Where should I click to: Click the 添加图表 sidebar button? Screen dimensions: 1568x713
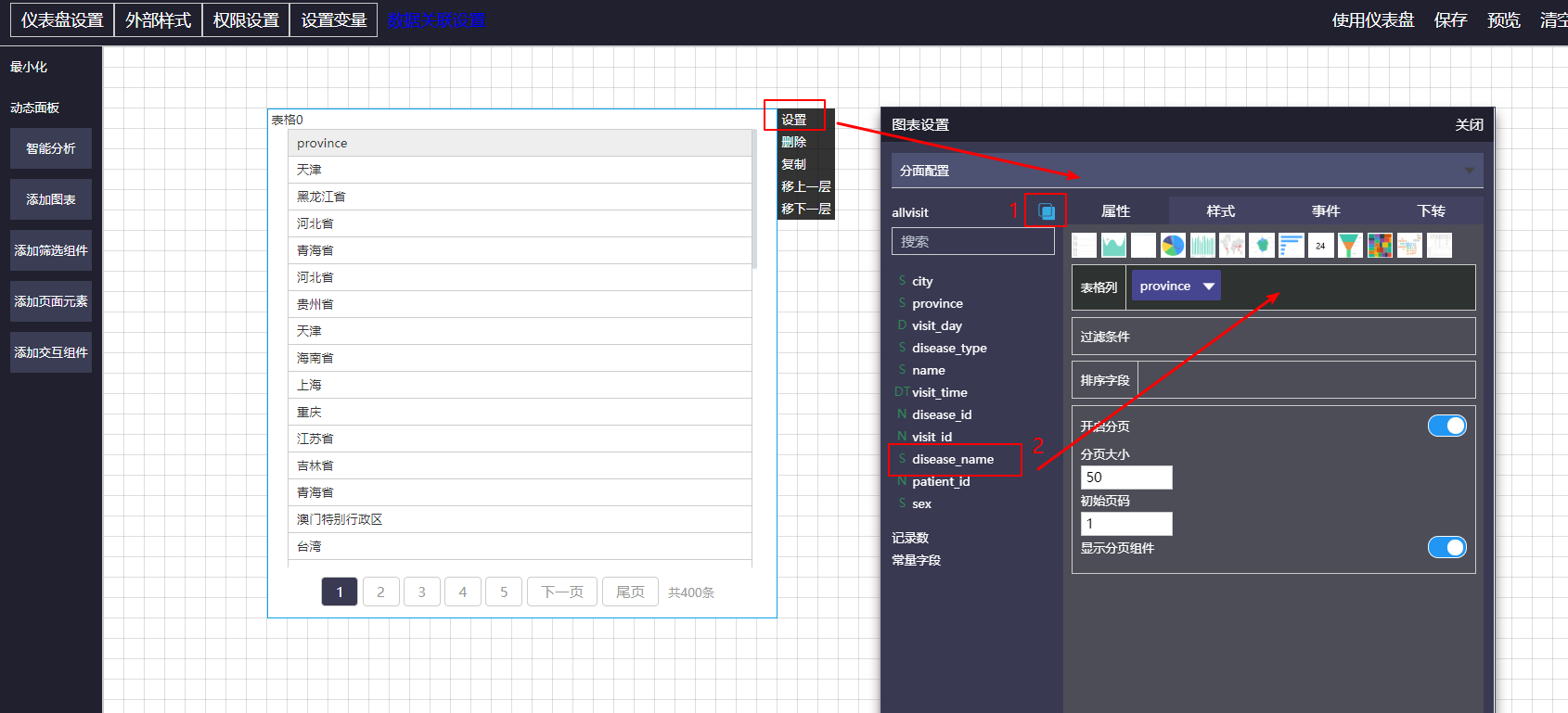point(51,199)
